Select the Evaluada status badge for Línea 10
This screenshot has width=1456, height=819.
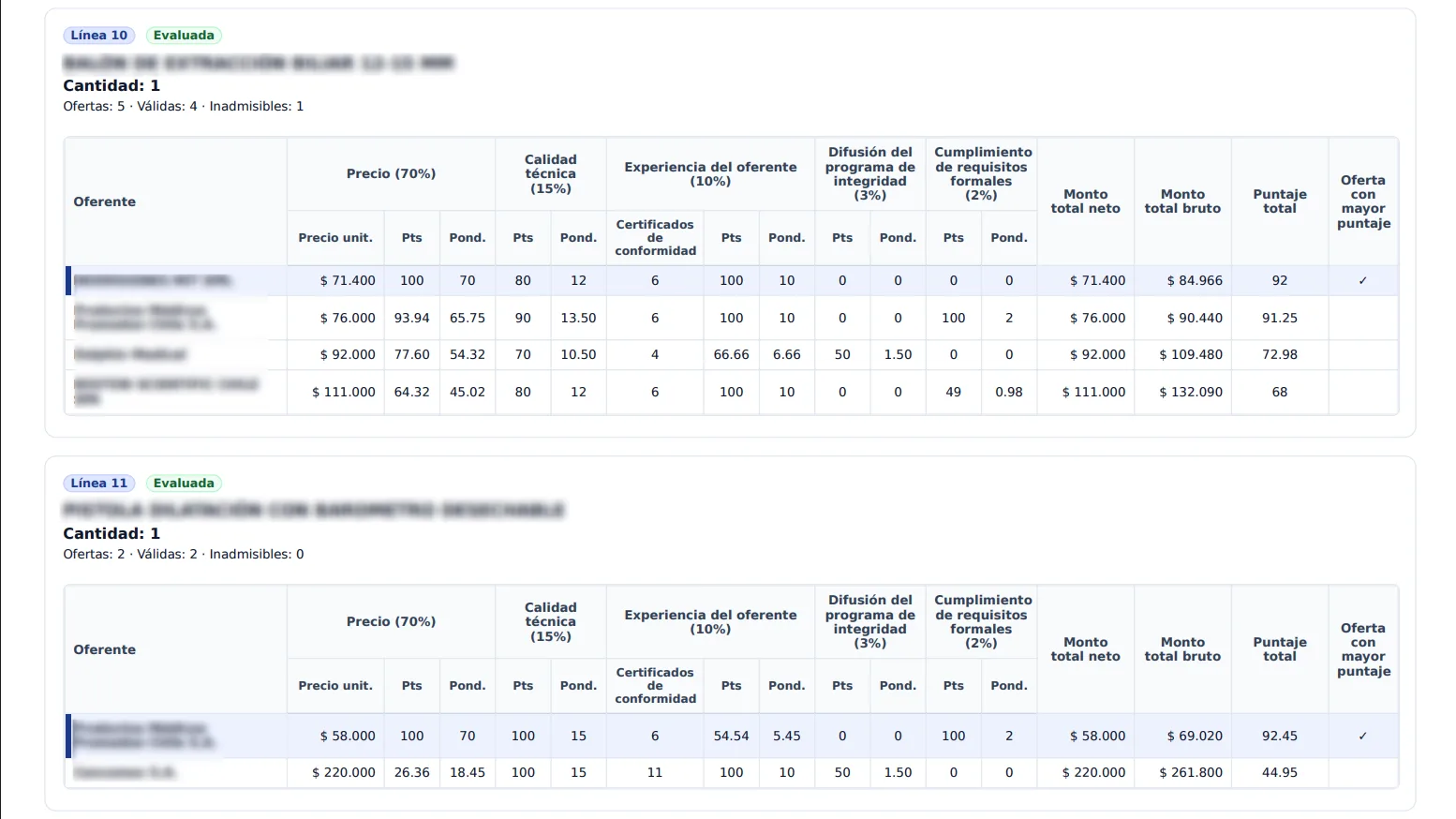tap(184, 36)
